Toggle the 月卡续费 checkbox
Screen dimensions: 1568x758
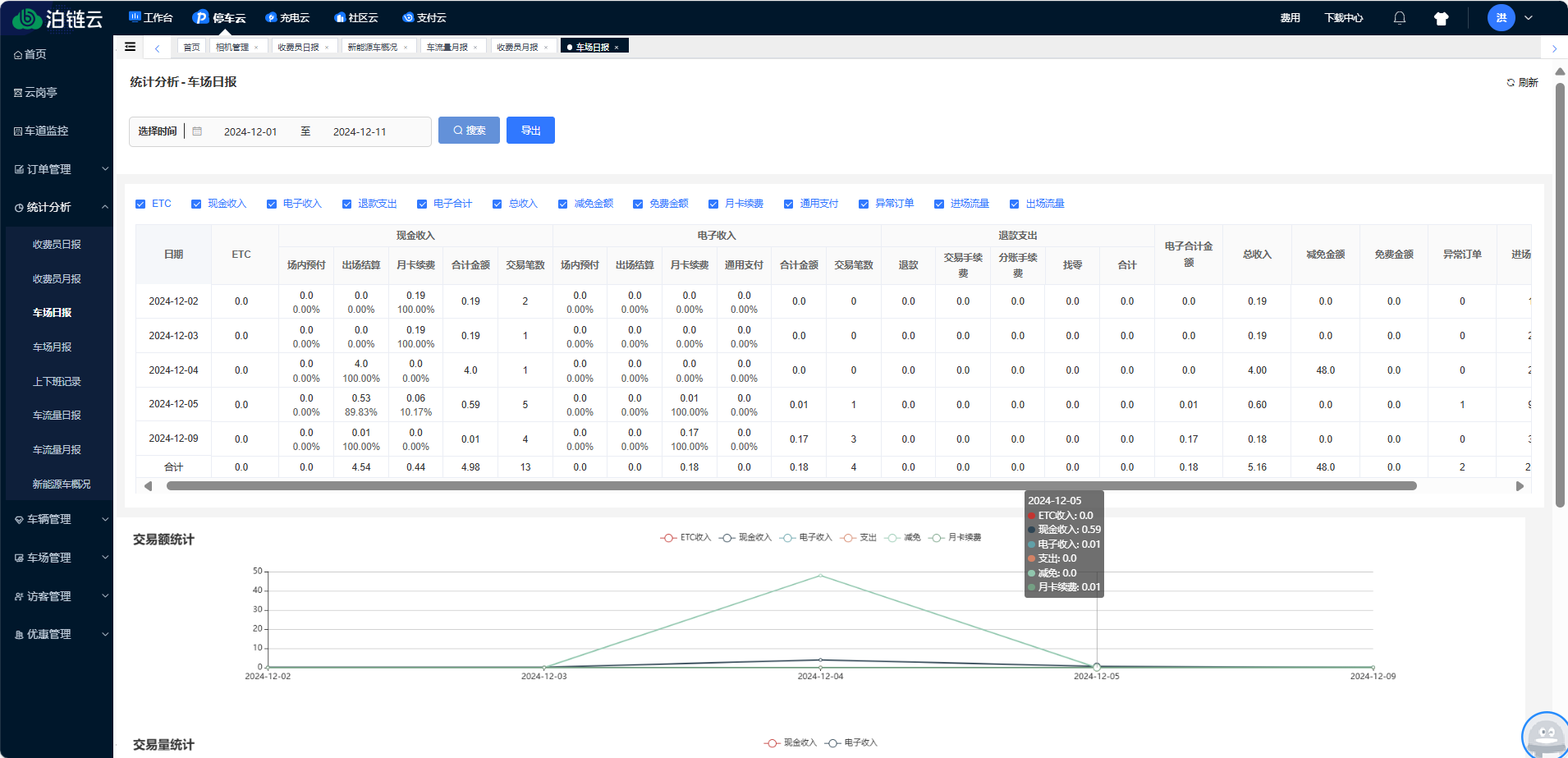click(713, 204)
